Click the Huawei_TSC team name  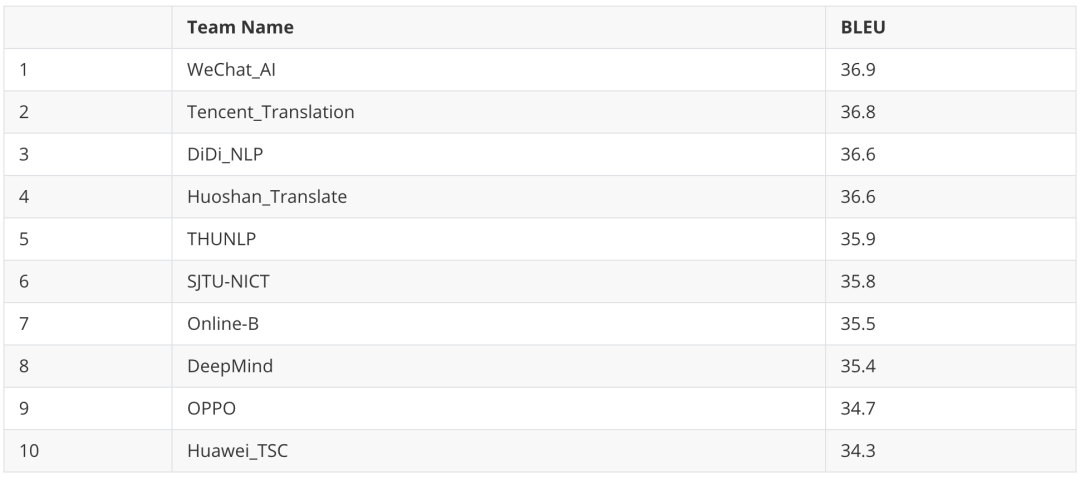click(238, 451)
